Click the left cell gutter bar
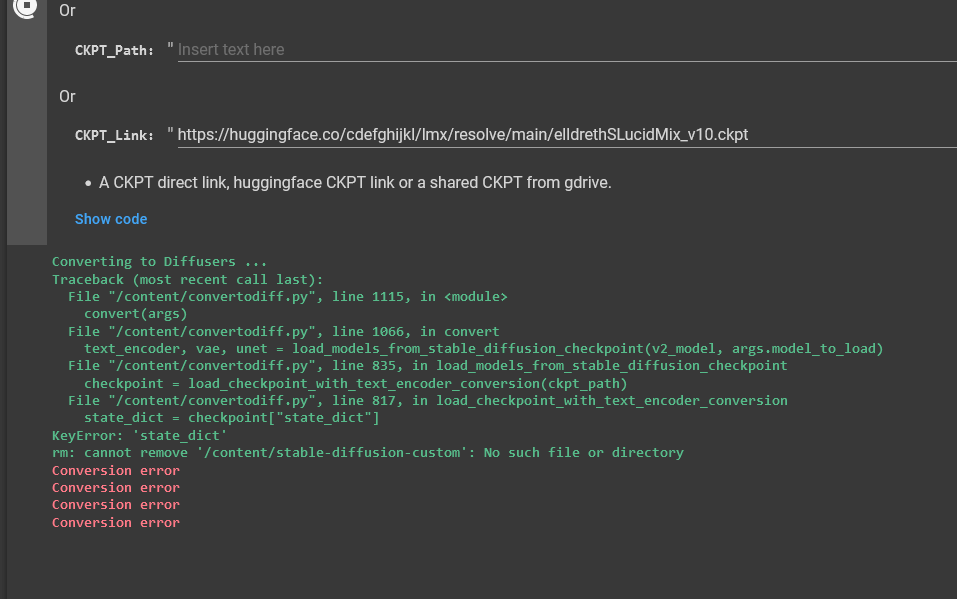The height and width of the screenshot is (599, 957). (x=27, y=122)
